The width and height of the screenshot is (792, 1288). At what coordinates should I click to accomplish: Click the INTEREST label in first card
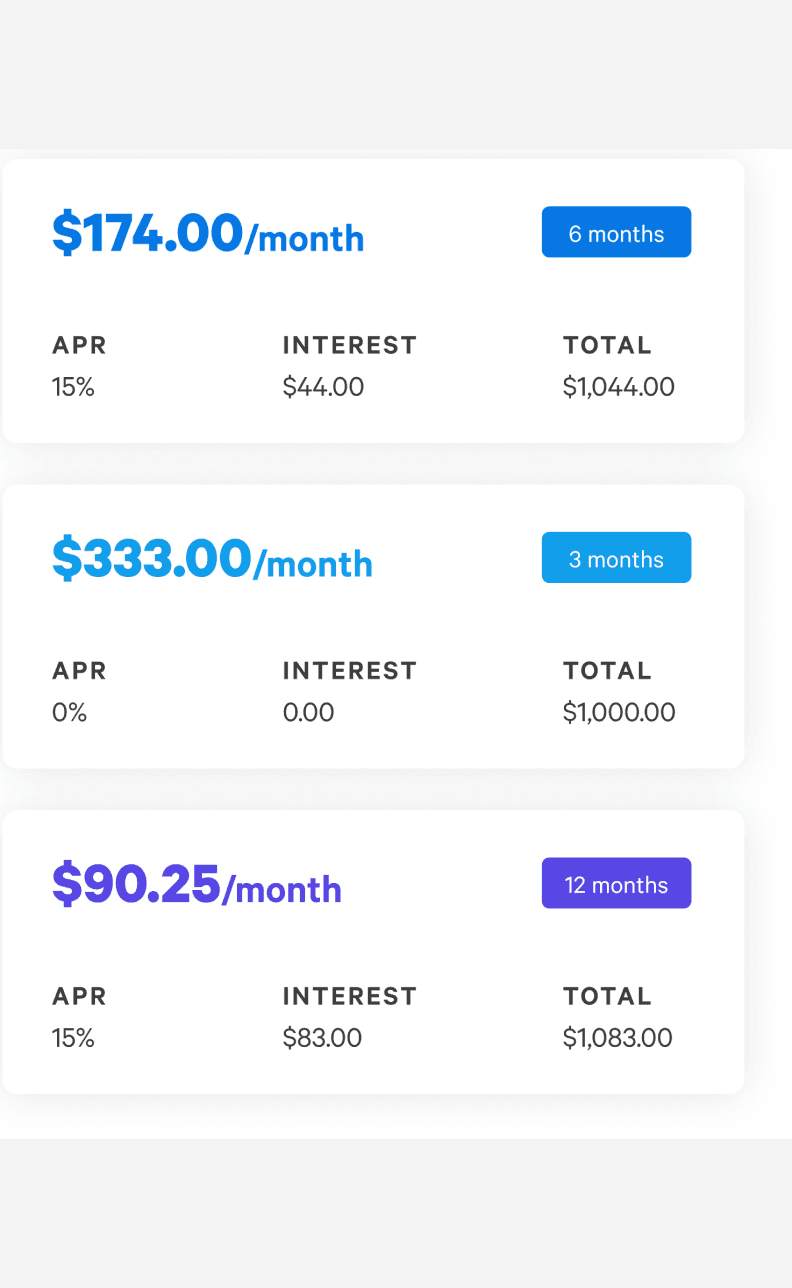pyautogui.click(x=349, y=345)
